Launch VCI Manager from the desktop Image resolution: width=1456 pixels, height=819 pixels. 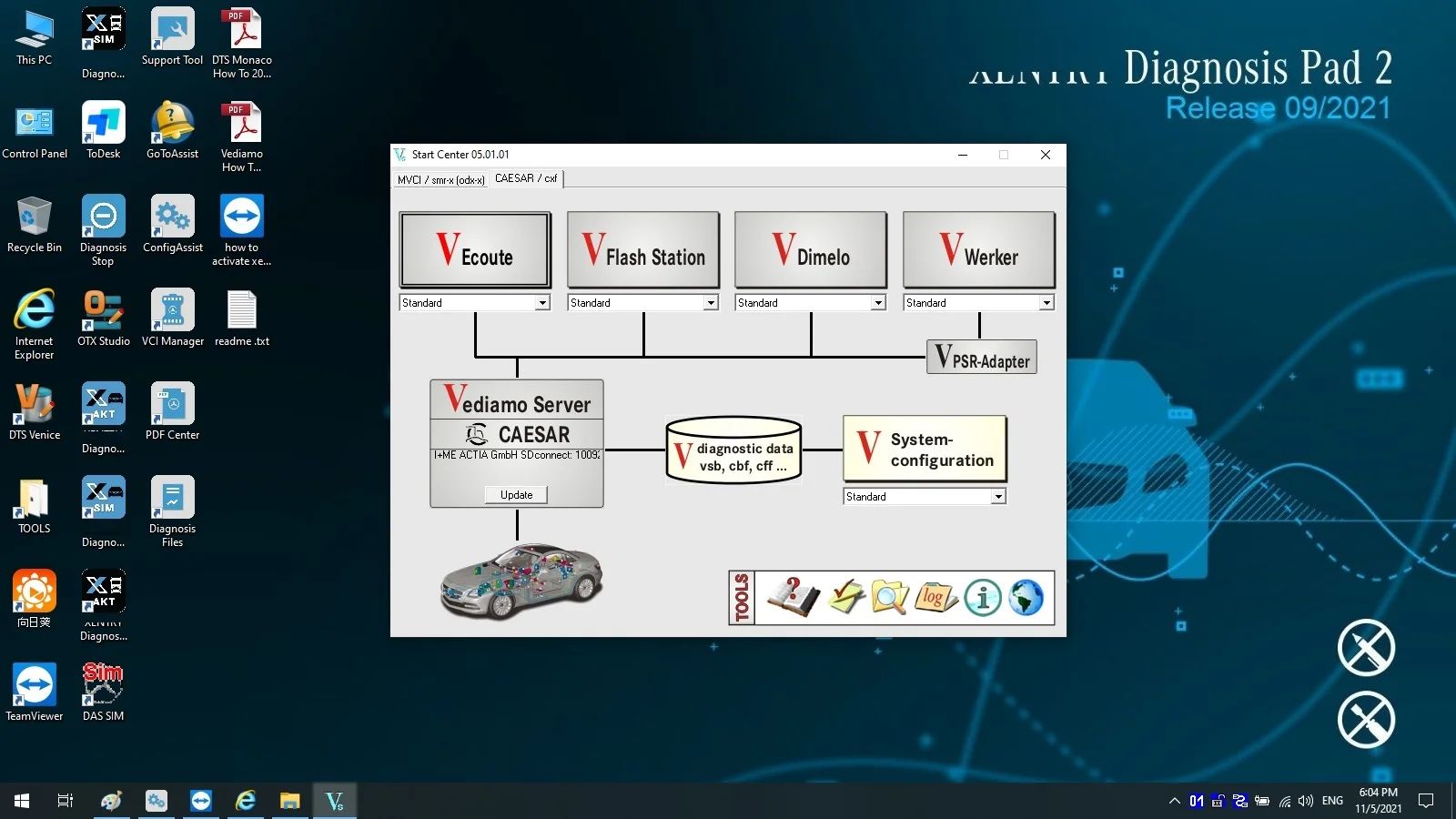click(172, 319)
